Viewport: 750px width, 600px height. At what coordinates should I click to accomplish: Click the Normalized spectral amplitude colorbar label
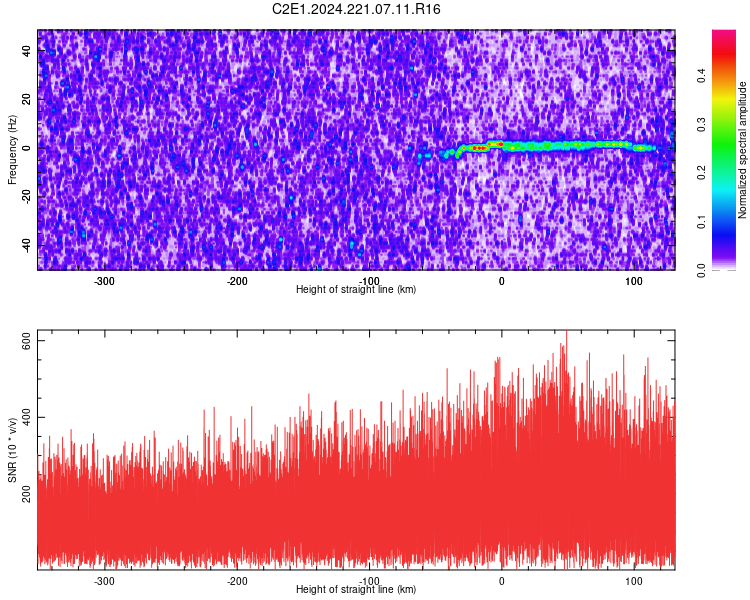(742, 150)
